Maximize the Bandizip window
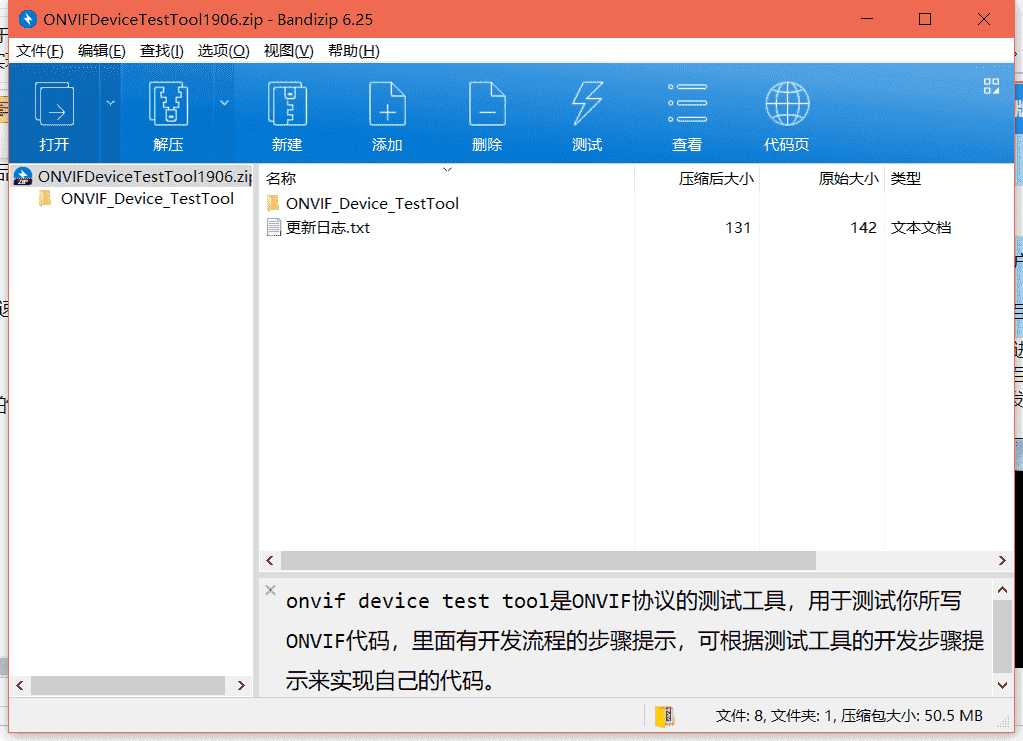The image size is (1023, 741). [x=924, y=19]
